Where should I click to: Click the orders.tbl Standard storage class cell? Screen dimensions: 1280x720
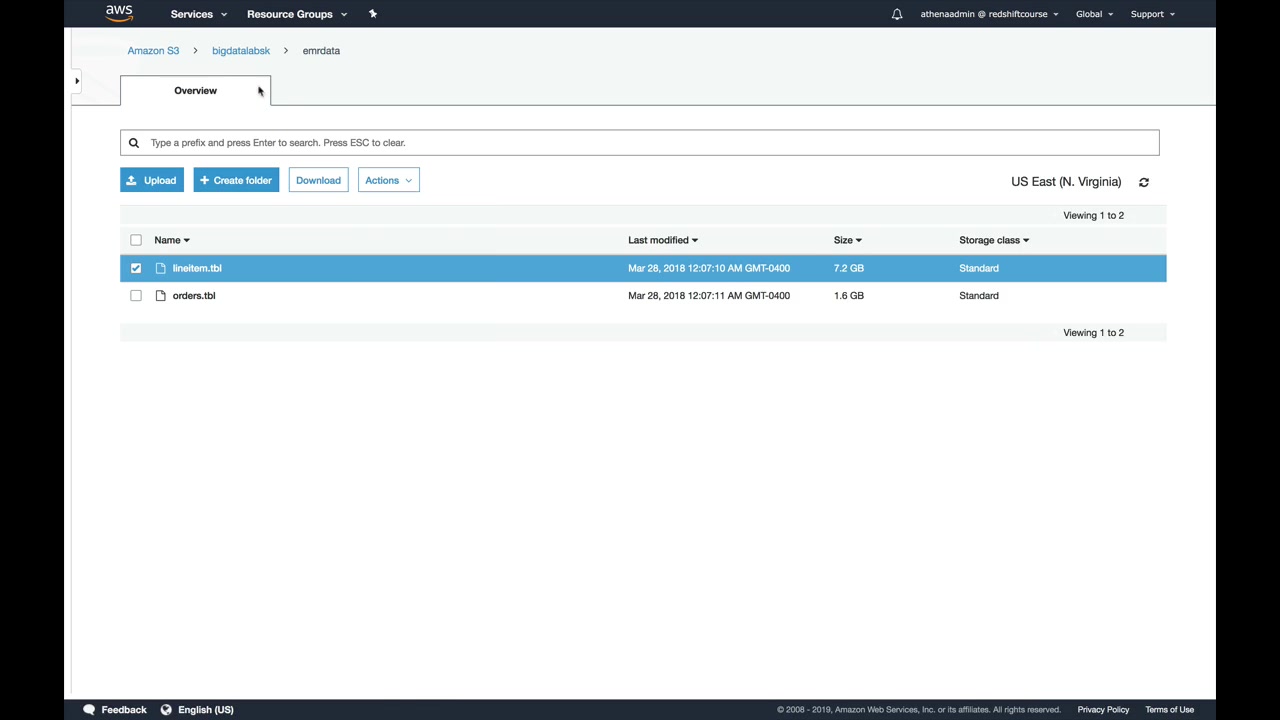click(x=979, y=296)
